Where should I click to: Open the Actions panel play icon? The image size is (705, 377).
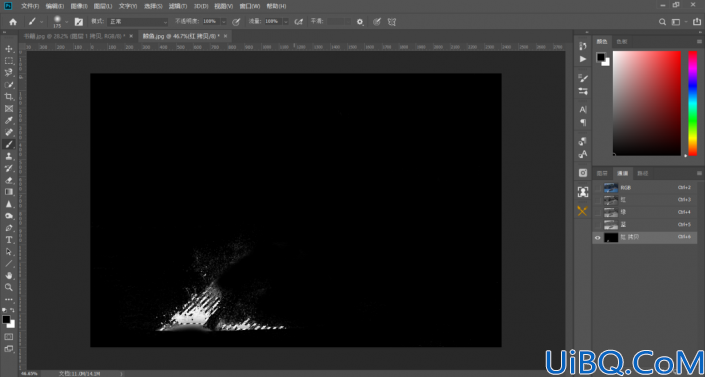pos(583,59)
